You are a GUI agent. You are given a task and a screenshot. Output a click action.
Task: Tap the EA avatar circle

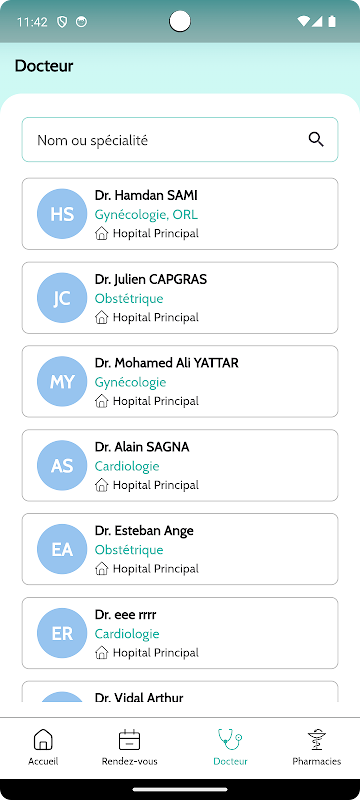[62, 549]
